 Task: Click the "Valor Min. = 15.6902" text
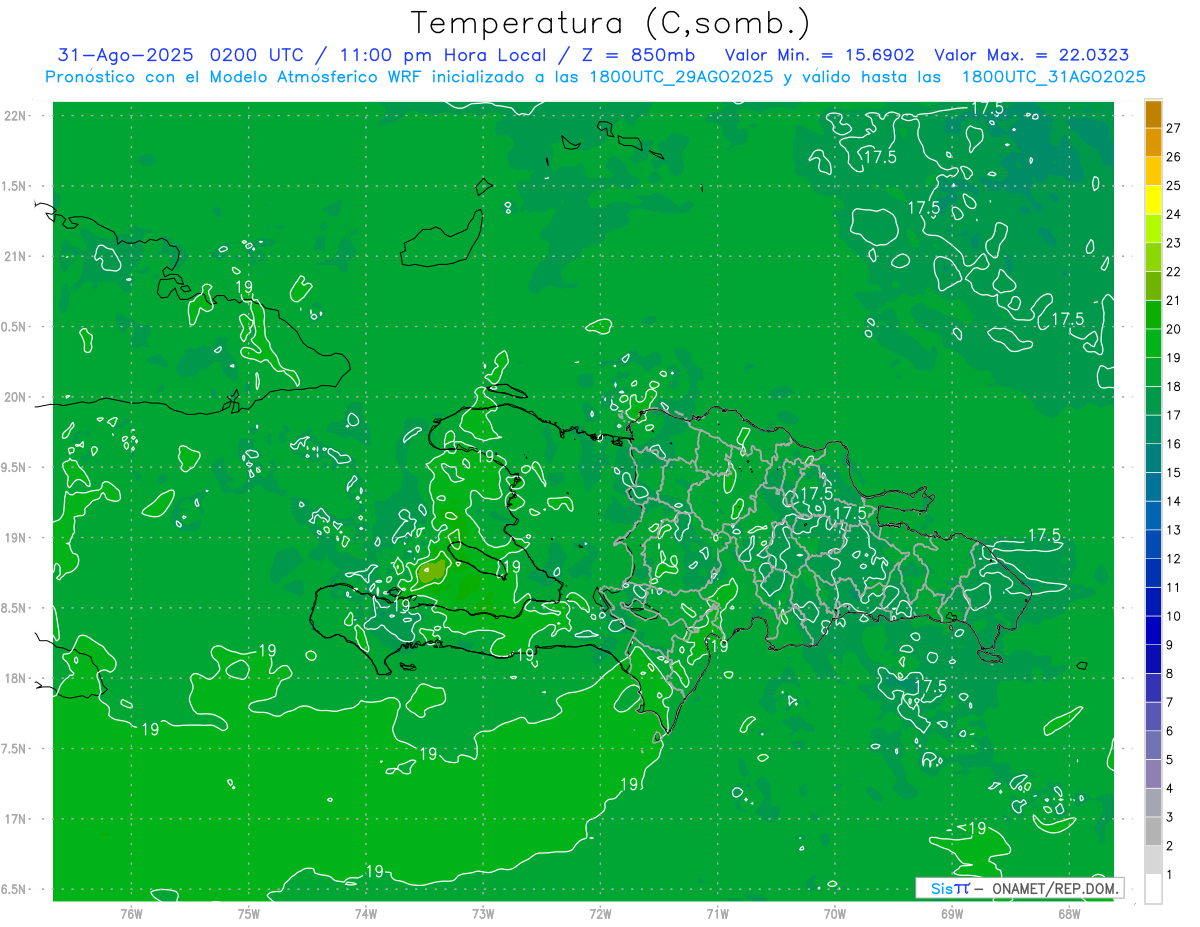(x=819, y=55)
